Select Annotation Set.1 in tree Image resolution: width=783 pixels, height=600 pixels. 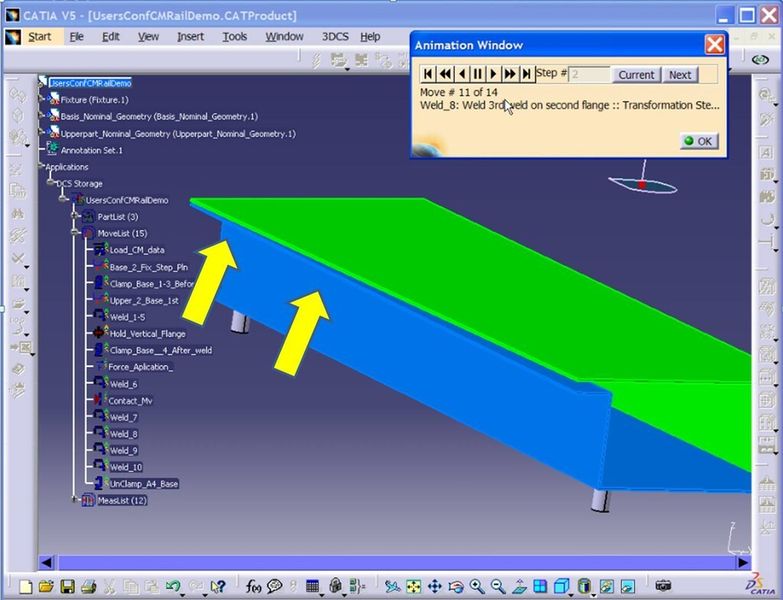tap(91, 150)
